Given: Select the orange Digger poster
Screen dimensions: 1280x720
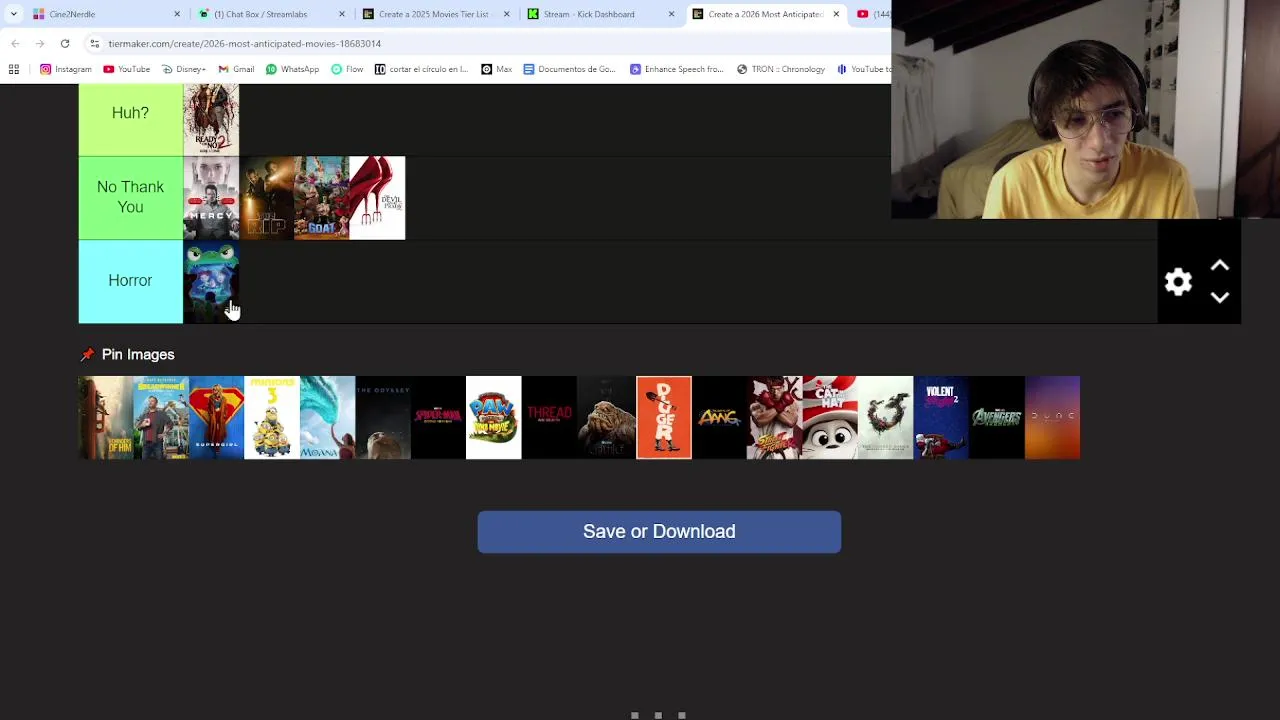Looking at the screenshot, I should coord(664,417).
